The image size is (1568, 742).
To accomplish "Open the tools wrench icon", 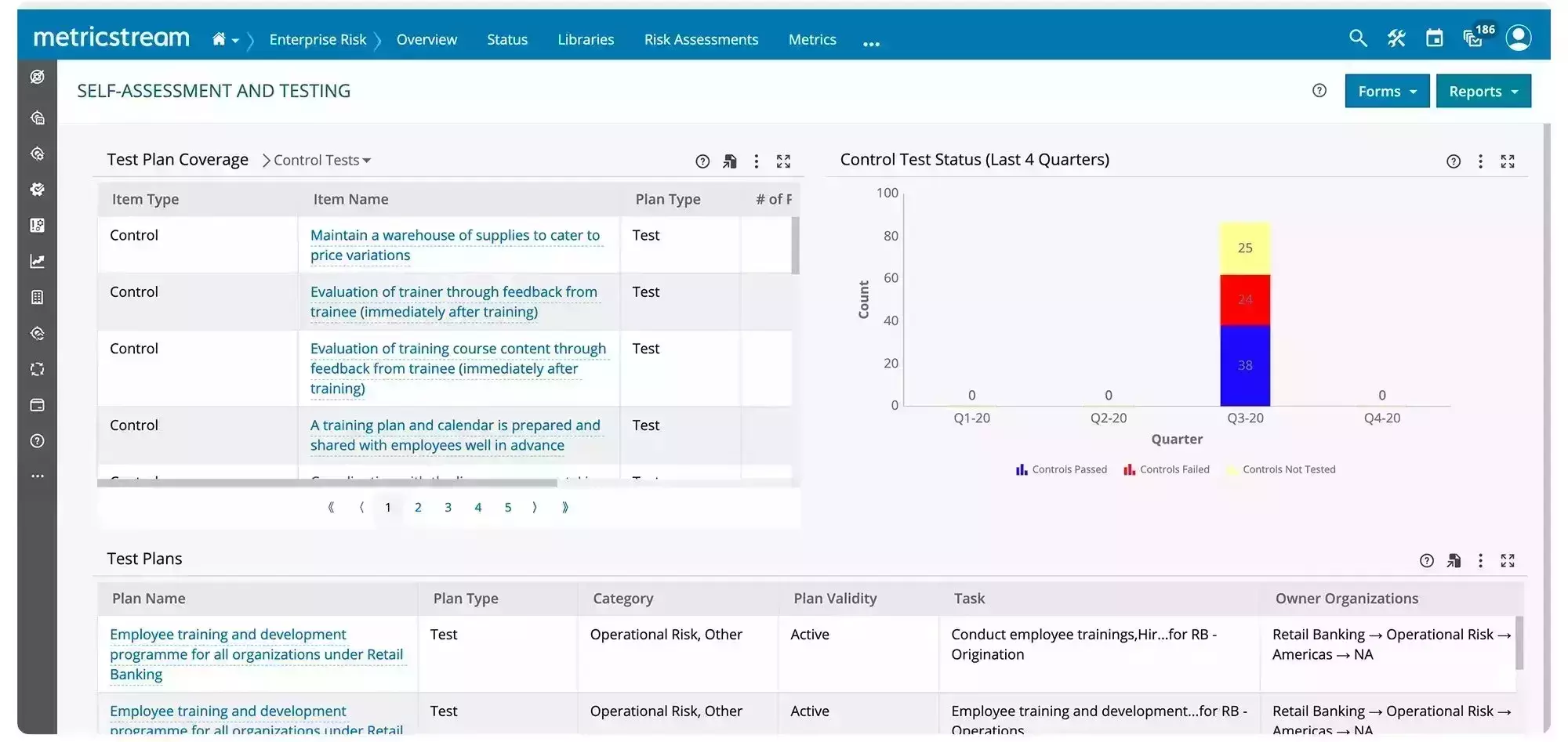I will [x=1396, y=38].
